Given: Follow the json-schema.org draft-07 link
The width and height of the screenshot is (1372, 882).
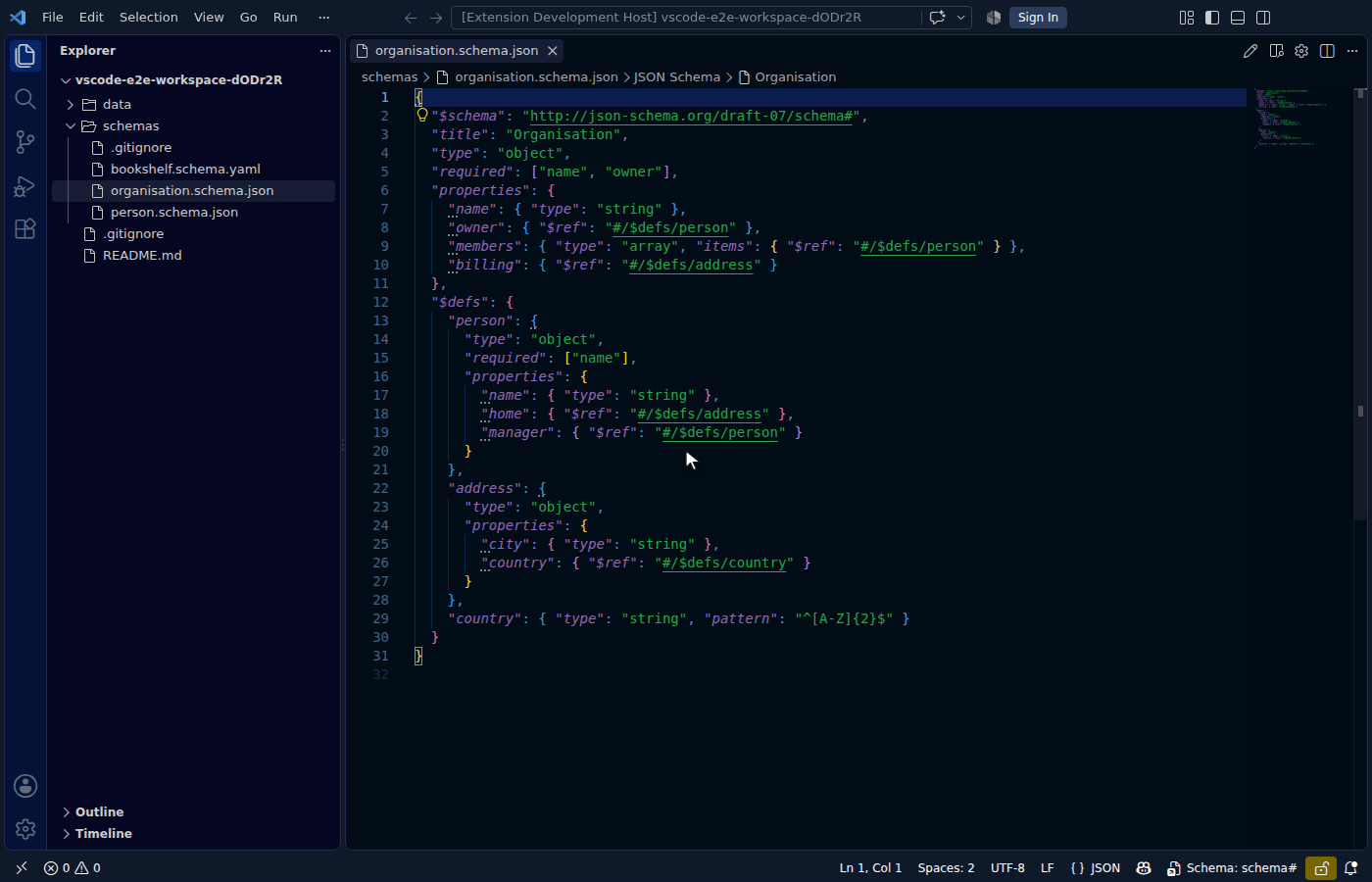Looking at the screenshot, I should tap(691, 116).
